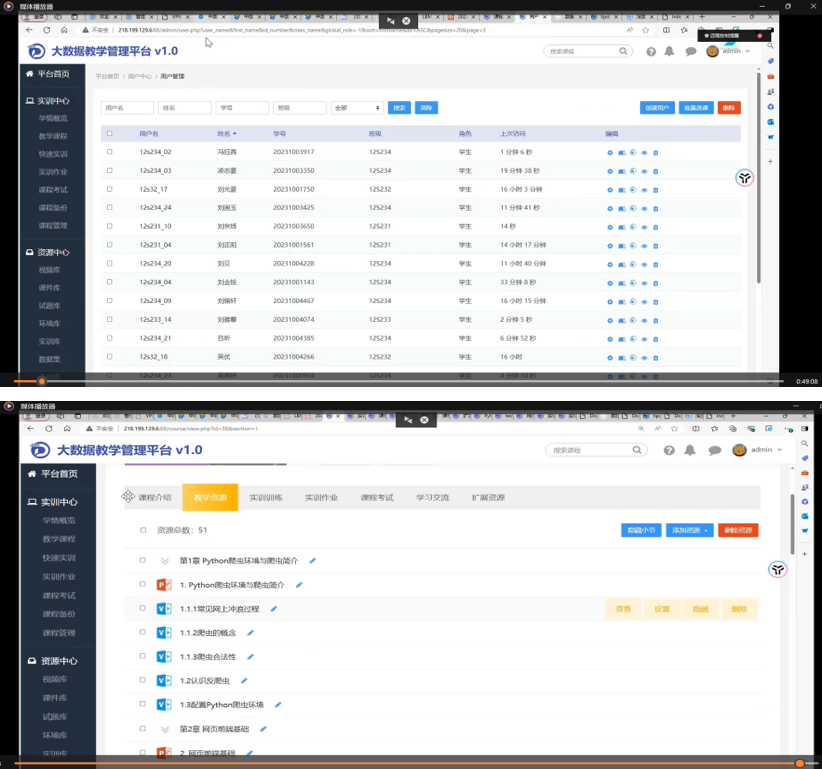
Task: Click the gear edit icon for user 12s234_02
Action: click(610, 152)
